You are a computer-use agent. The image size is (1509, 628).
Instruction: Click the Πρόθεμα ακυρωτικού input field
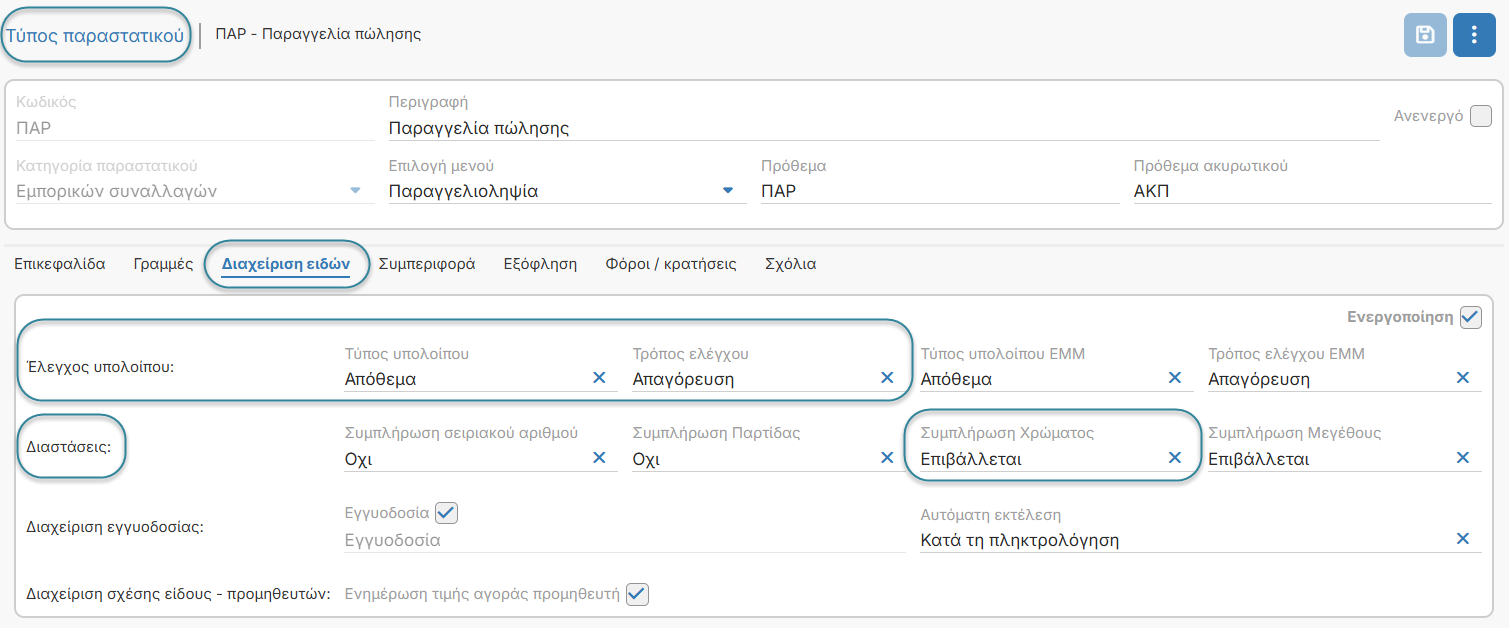(x=1312, y=191)
